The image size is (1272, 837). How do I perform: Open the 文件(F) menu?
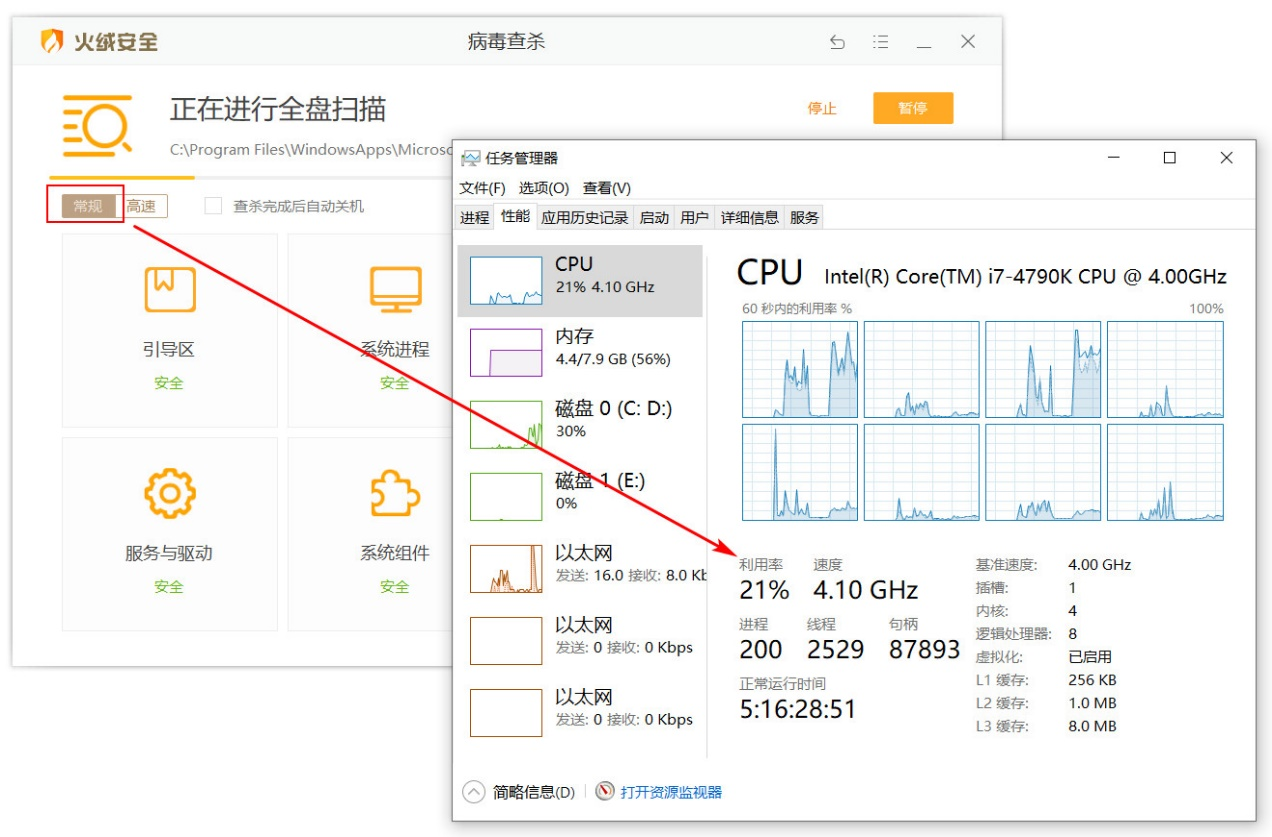[x=482, y=188]
